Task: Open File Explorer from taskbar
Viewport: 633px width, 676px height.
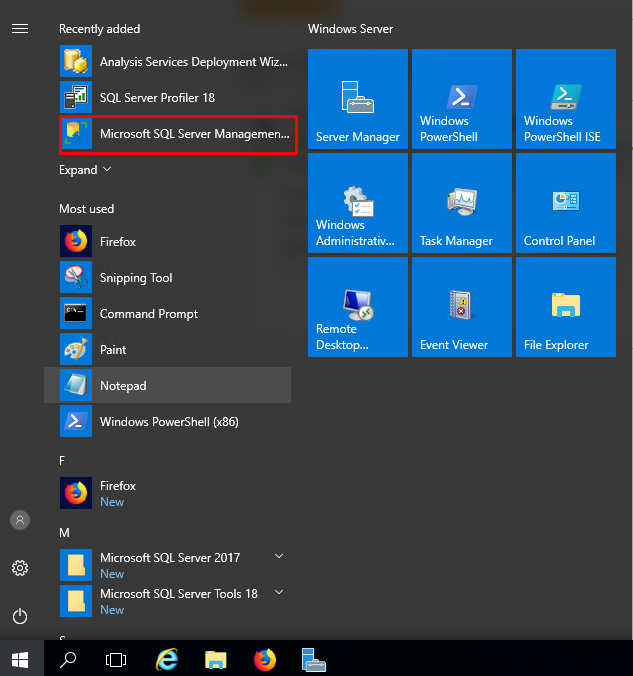Action: pos(216,660)
